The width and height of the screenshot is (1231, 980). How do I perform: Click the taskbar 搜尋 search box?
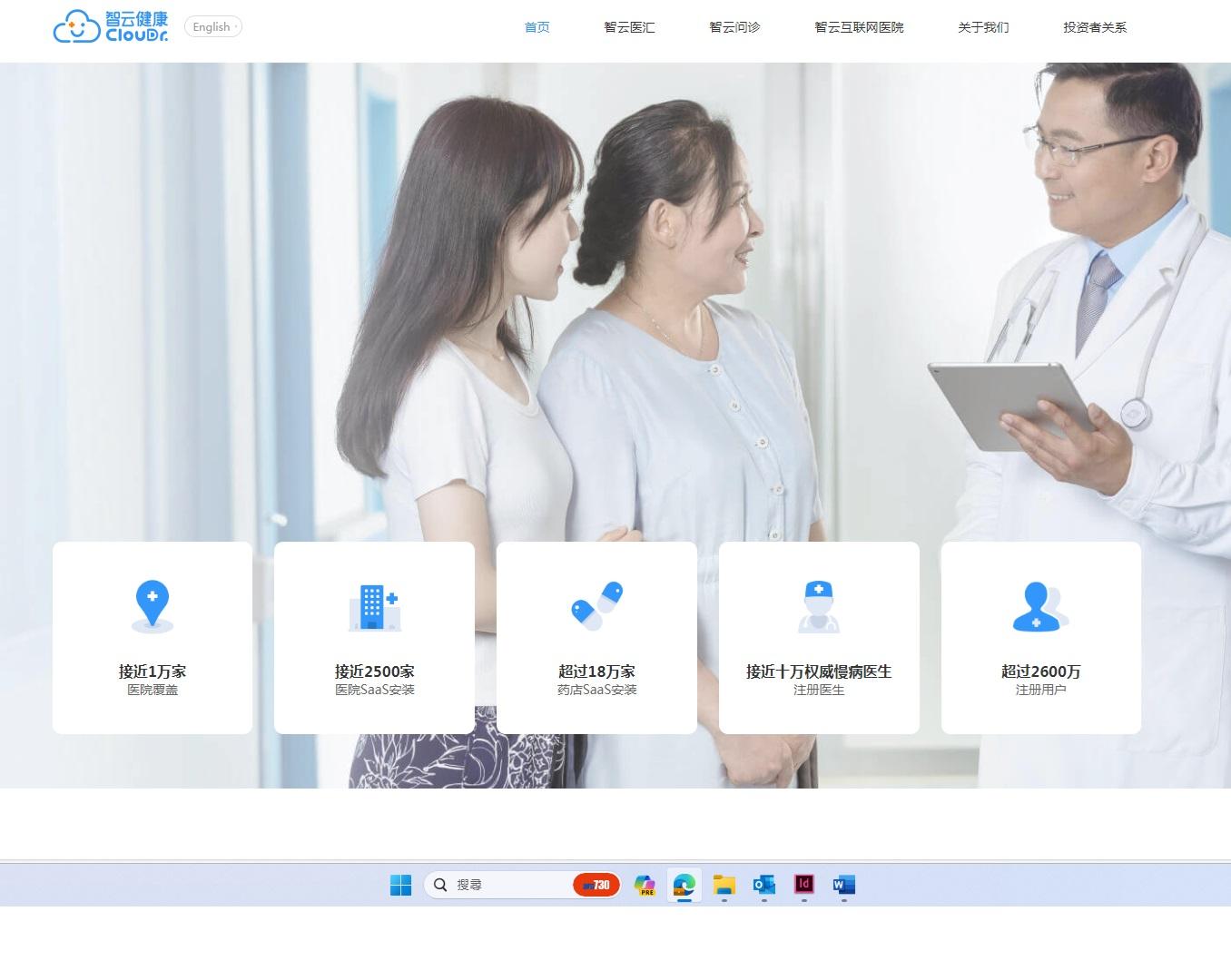click(499, 885)
